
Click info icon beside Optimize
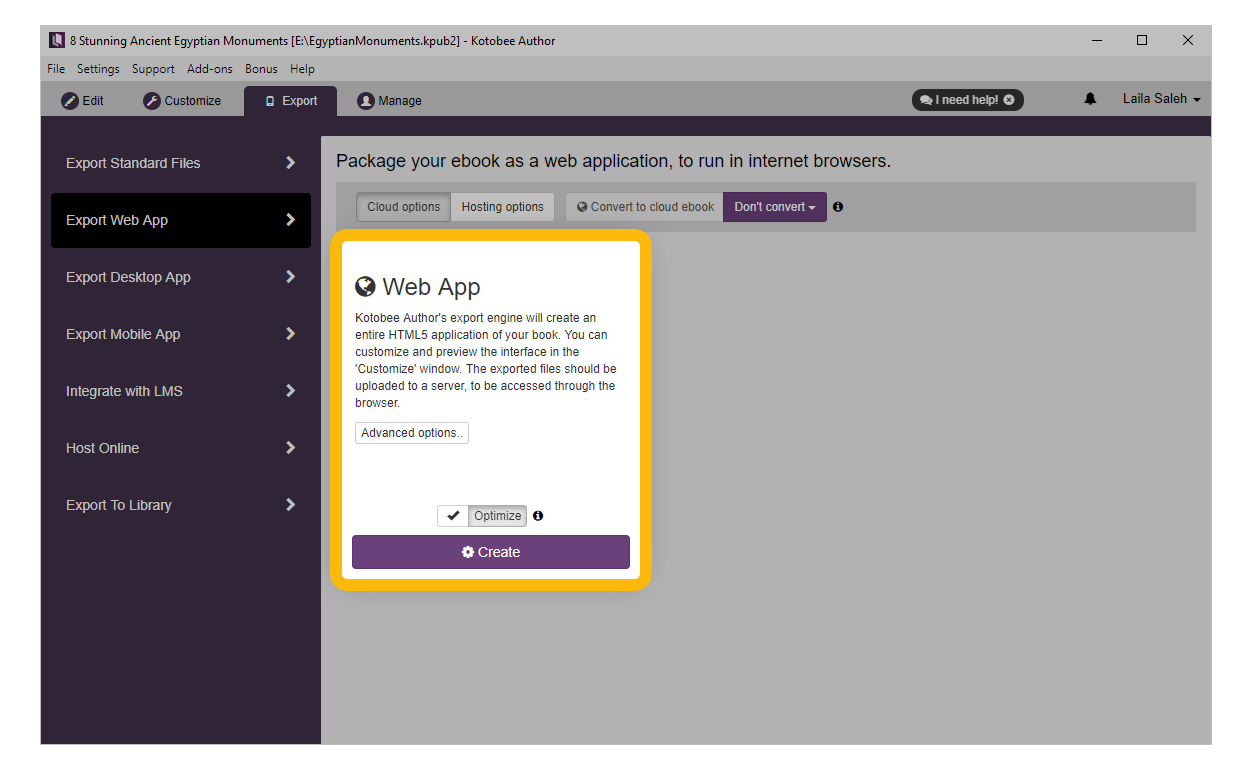(x=538, y=516)
